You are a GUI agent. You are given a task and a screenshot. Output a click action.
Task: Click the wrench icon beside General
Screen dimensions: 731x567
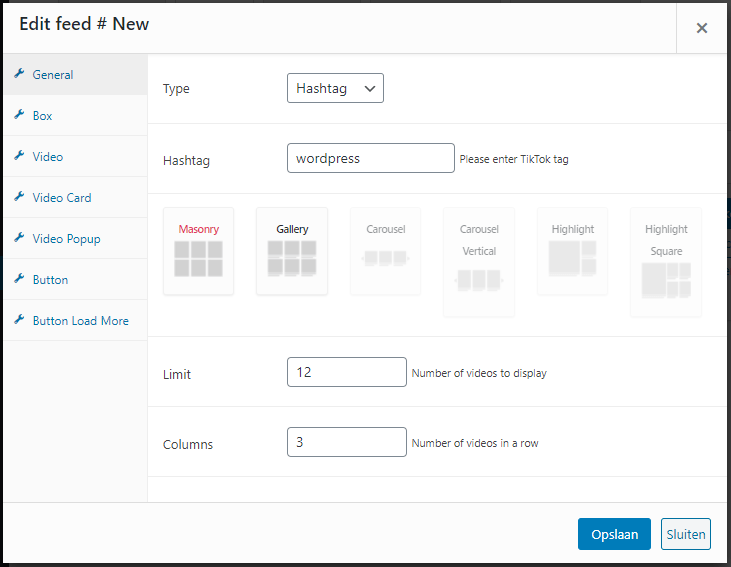click(x=19, y=74)
